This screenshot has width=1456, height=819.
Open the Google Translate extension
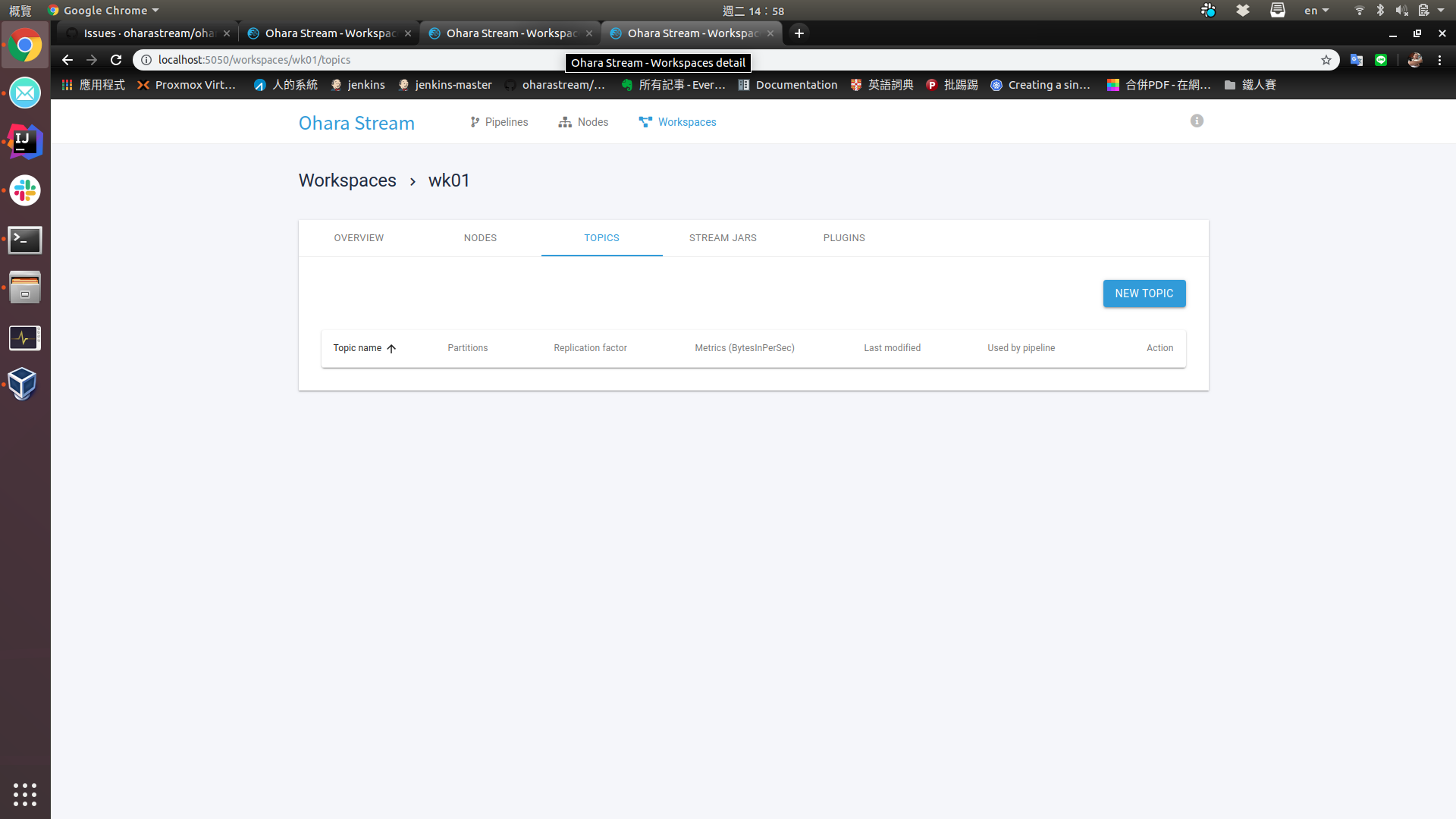[x=1357, y=60]
